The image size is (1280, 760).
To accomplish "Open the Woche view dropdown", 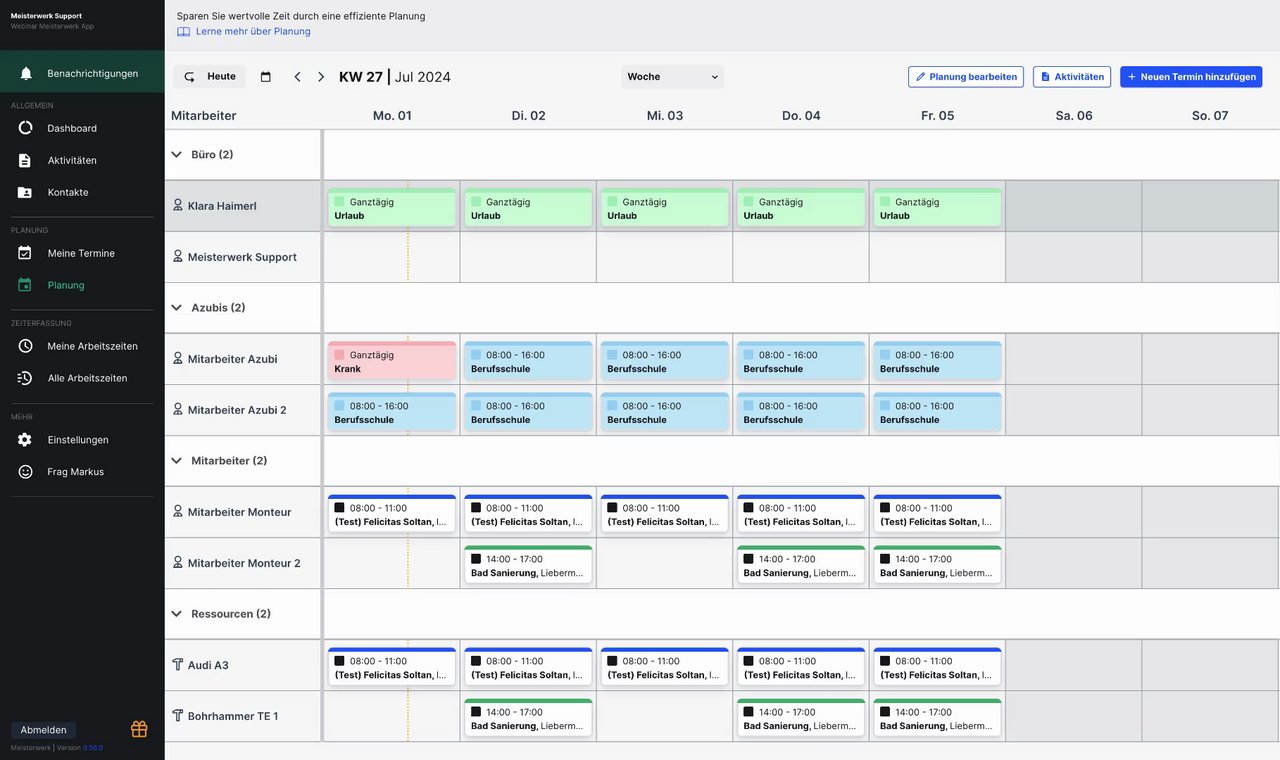I will point(672,77).
